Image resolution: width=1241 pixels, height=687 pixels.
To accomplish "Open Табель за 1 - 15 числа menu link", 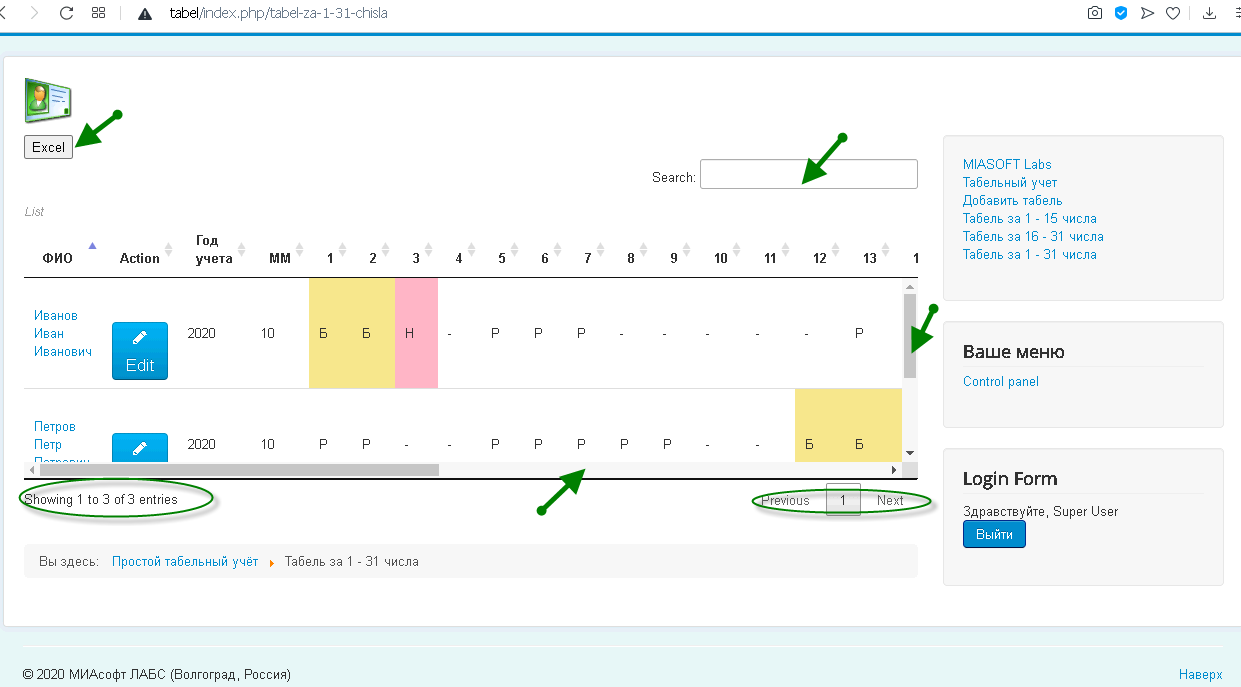I will click(1029, 218).
